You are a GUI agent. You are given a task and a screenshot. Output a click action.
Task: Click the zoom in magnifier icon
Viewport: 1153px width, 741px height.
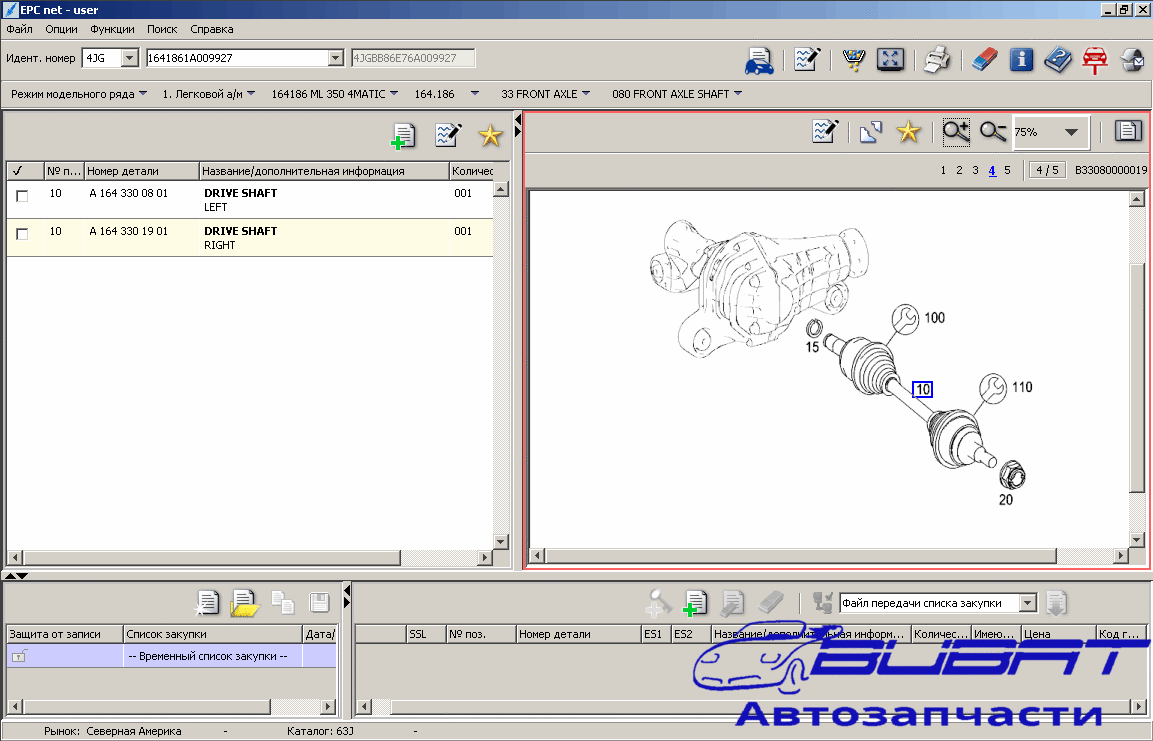click(956, 131)
